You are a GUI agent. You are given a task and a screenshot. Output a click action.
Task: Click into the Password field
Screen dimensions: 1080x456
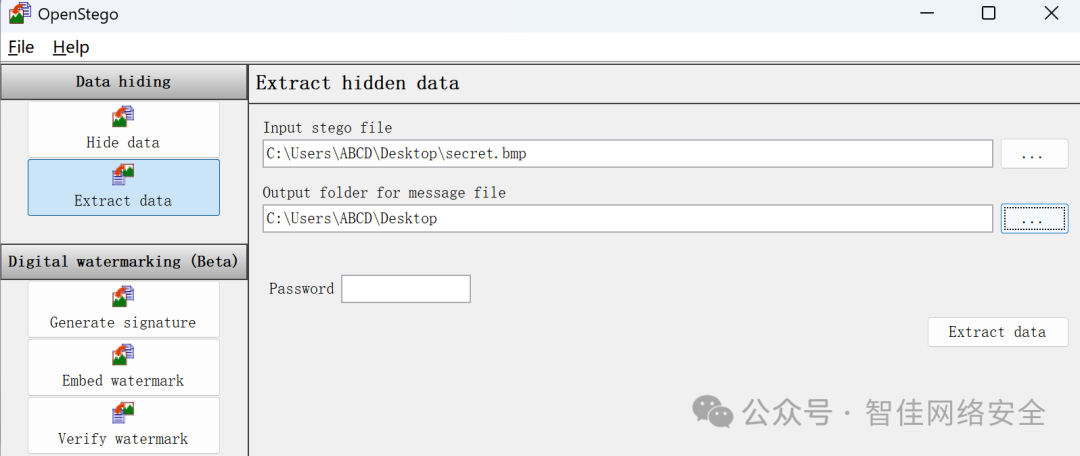(x=405, y=289)
